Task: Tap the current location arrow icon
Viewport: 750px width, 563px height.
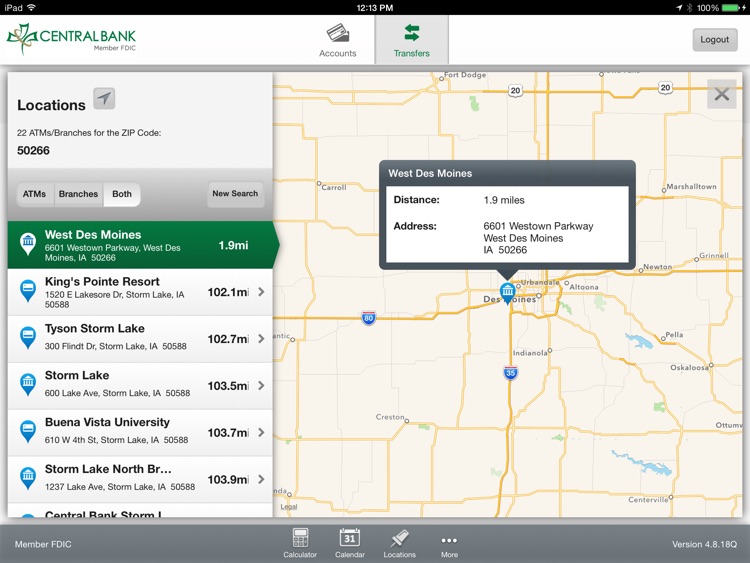Action: click(x=104, y=99)
